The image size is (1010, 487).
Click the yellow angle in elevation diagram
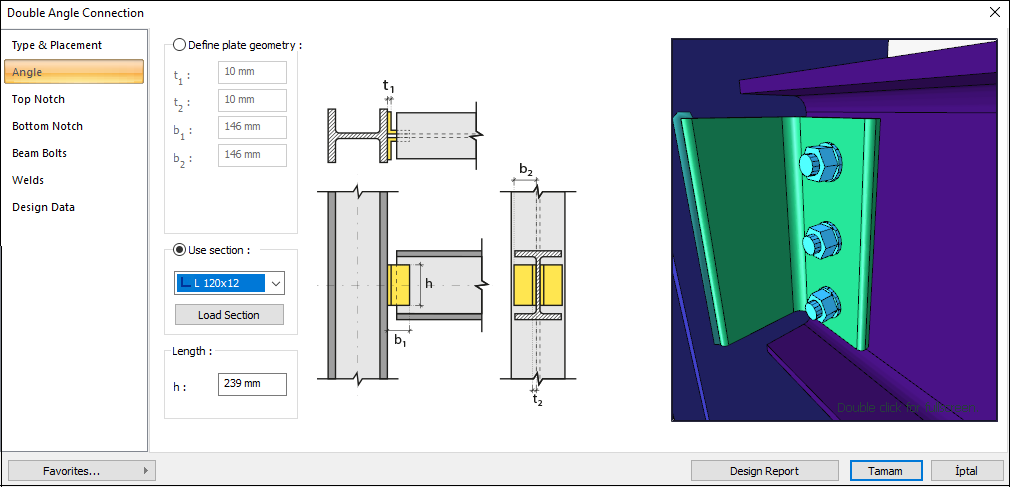pos(399,285)
